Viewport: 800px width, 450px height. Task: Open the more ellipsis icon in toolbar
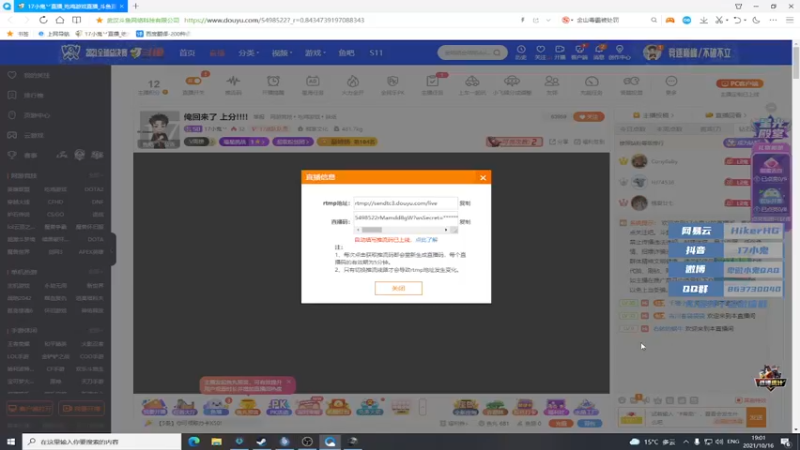(x=671, y=85)
